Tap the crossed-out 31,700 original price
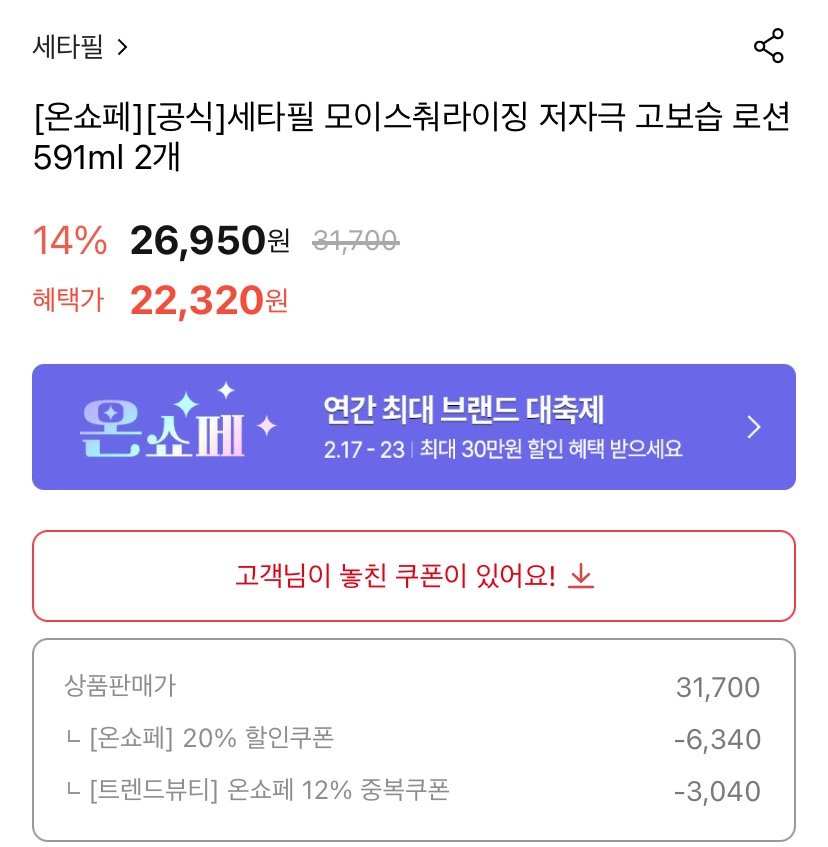Image resolution: width=828 pixels, height=847 pixels. point(356,241)
